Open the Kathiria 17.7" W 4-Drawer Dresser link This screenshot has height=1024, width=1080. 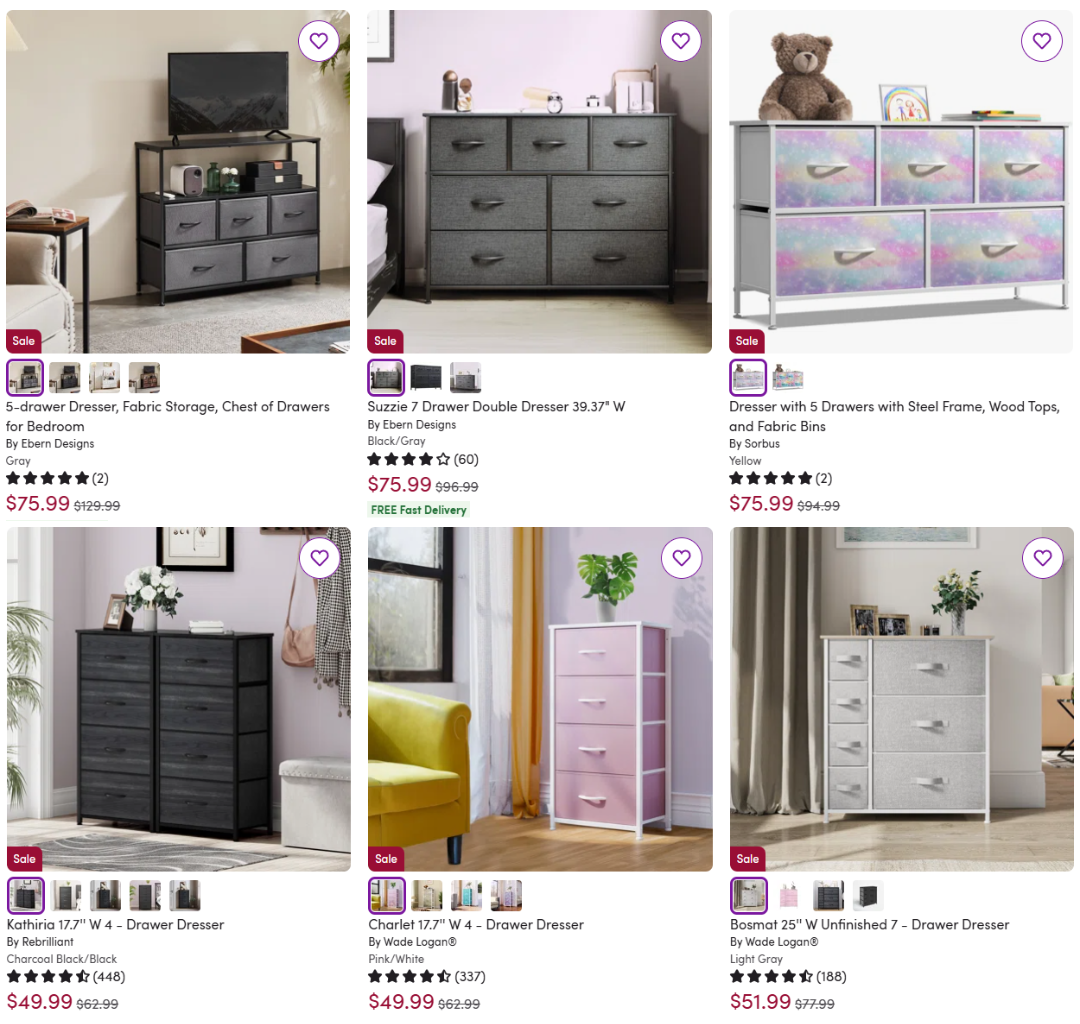pos(115,924)
